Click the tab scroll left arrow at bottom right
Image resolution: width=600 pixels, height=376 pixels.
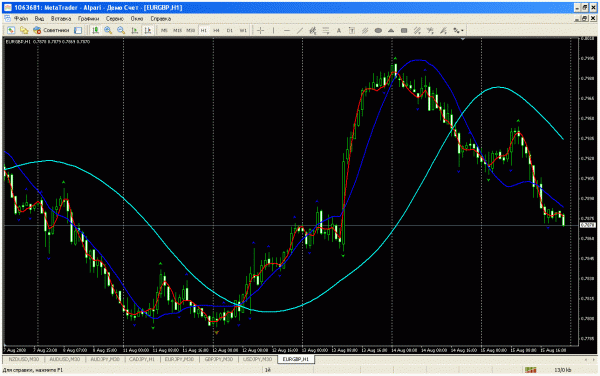tap(585, 360)
